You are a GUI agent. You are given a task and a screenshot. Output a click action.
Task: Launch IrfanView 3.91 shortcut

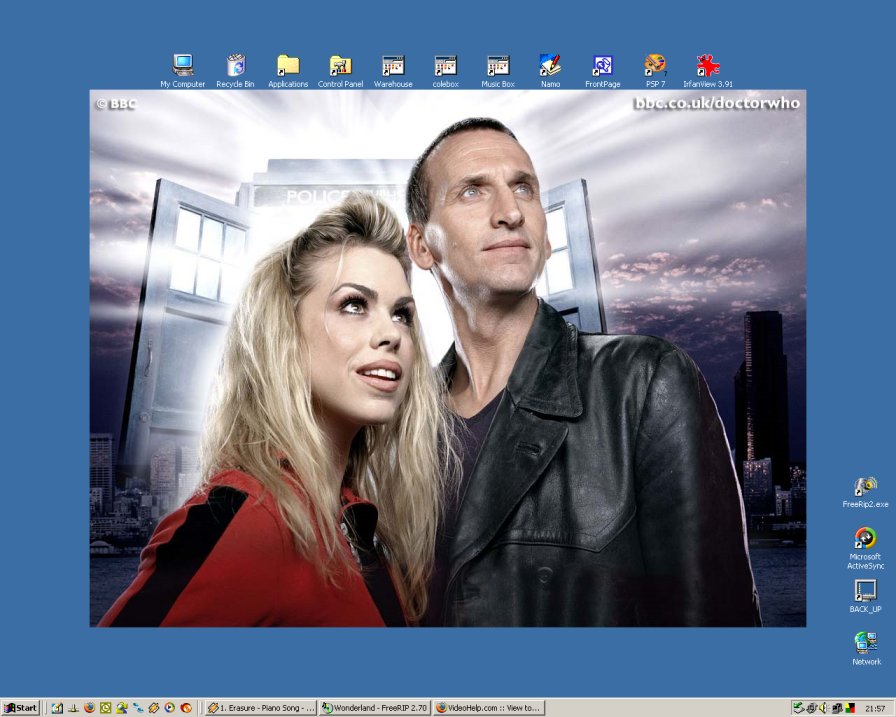(x=708, y=71)
